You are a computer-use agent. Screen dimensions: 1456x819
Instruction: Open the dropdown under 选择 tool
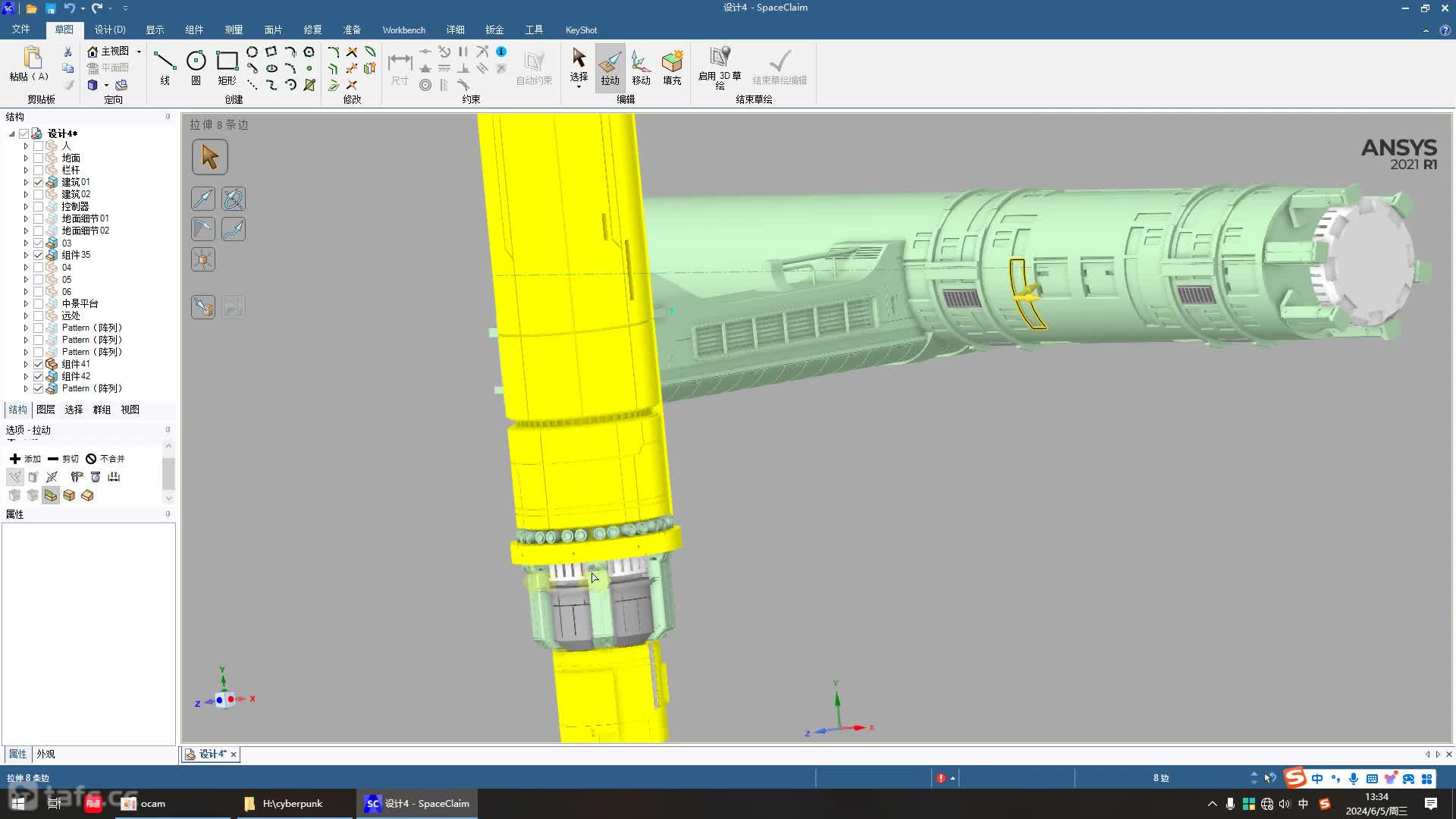point(579,87)
